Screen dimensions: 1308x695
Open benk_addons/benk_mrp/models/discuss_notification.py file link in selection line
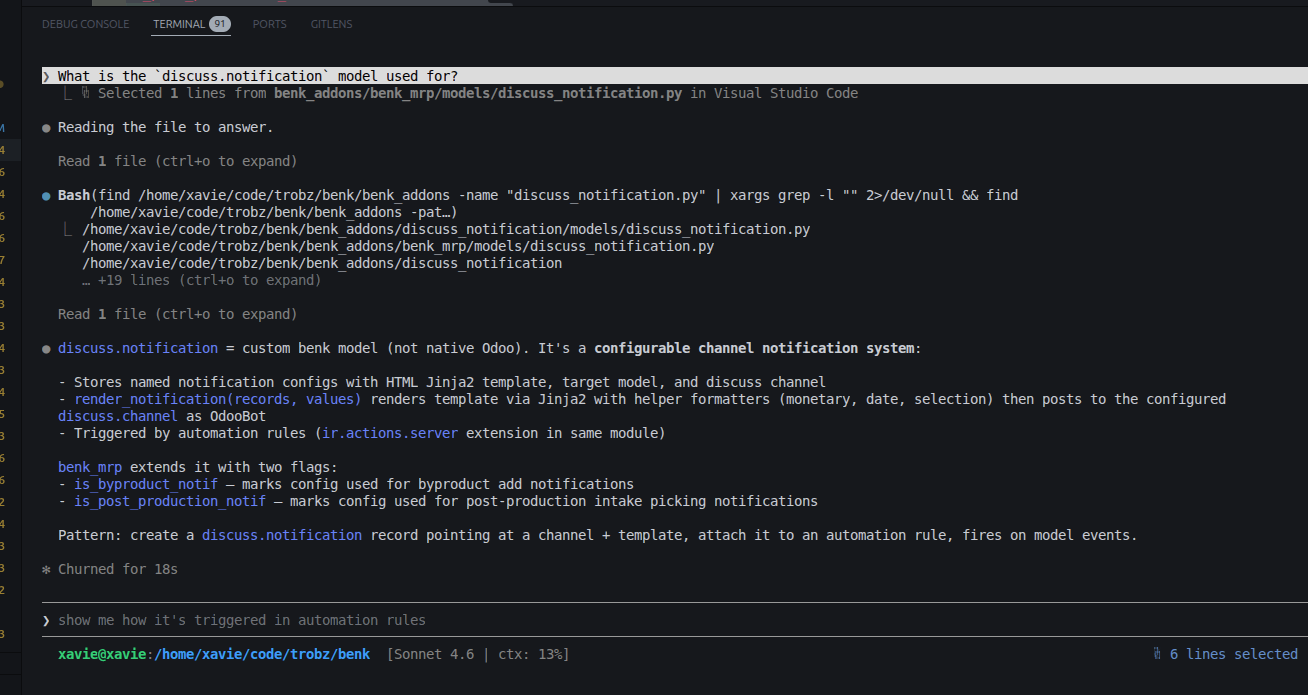[479, 93]
